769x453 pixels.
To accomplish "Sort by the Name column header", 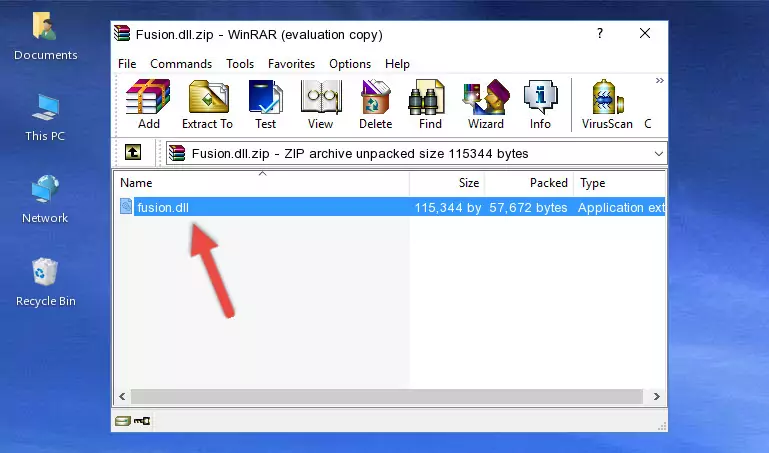I will pyautogui.click(x=262, y=183).
